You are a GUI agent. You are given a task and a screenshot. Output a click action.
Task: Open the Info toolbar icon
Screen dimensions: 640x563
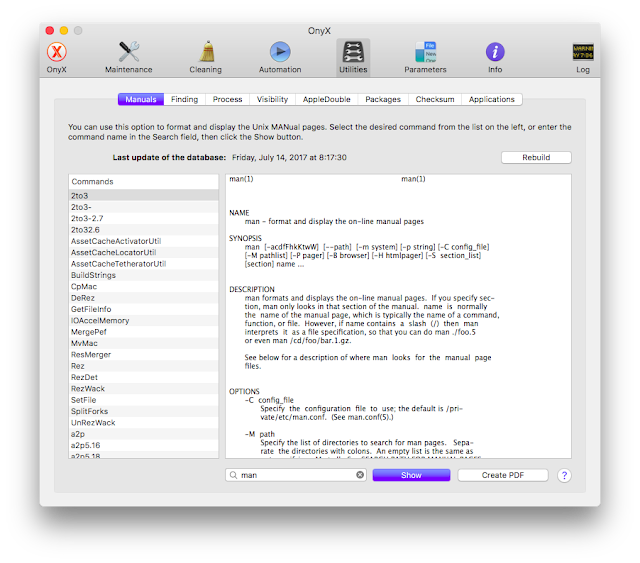pos(495,57)
